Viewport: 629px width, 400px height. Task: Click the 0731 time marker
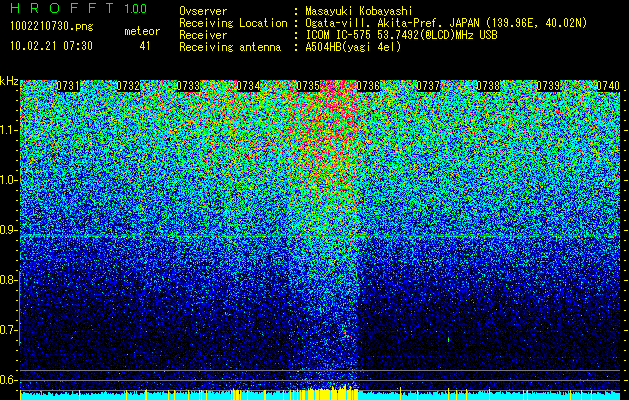68,86
